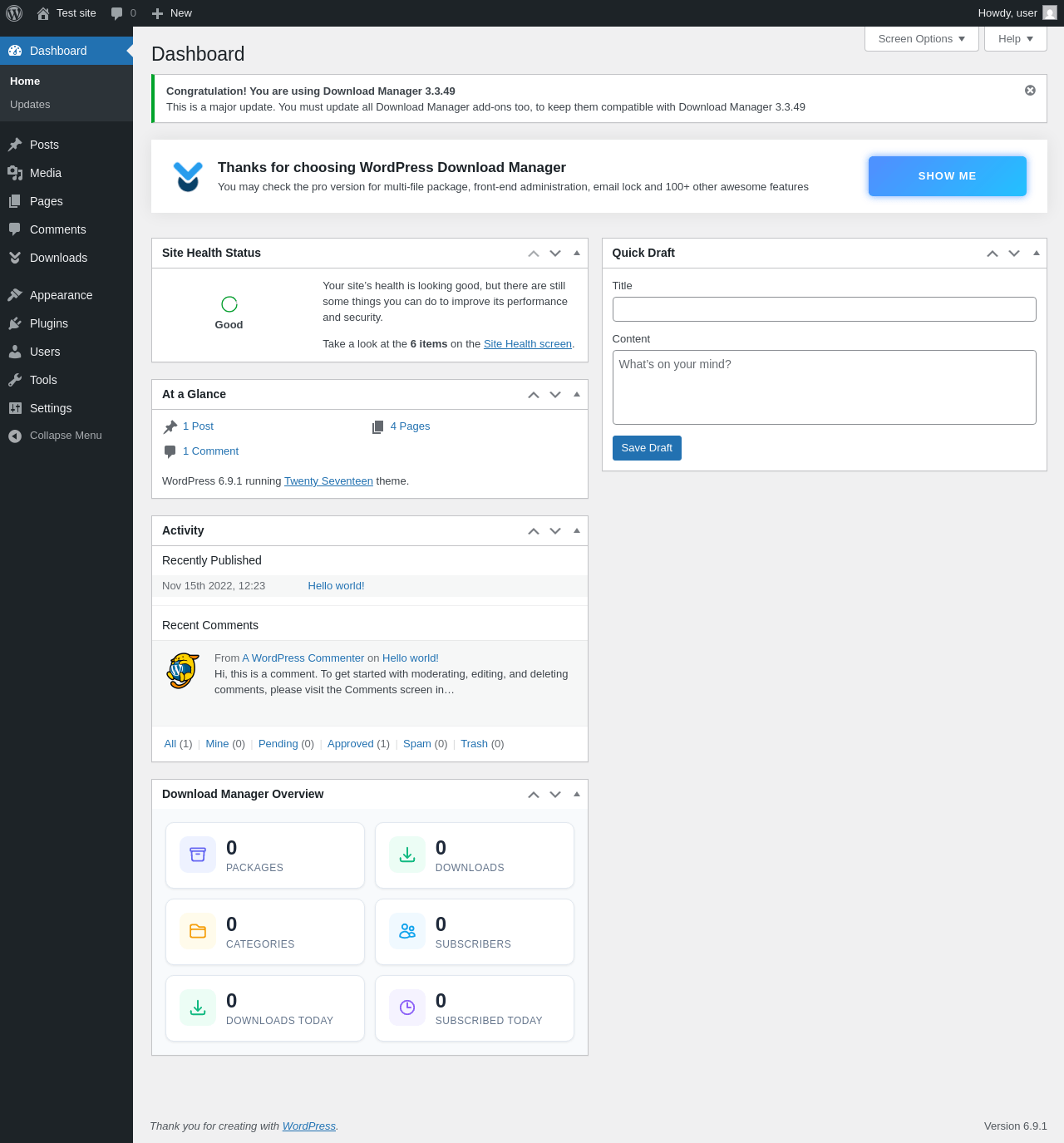Focus the Quick Draft Content textarea
Screen dimensions: 1064x1143
825,387
